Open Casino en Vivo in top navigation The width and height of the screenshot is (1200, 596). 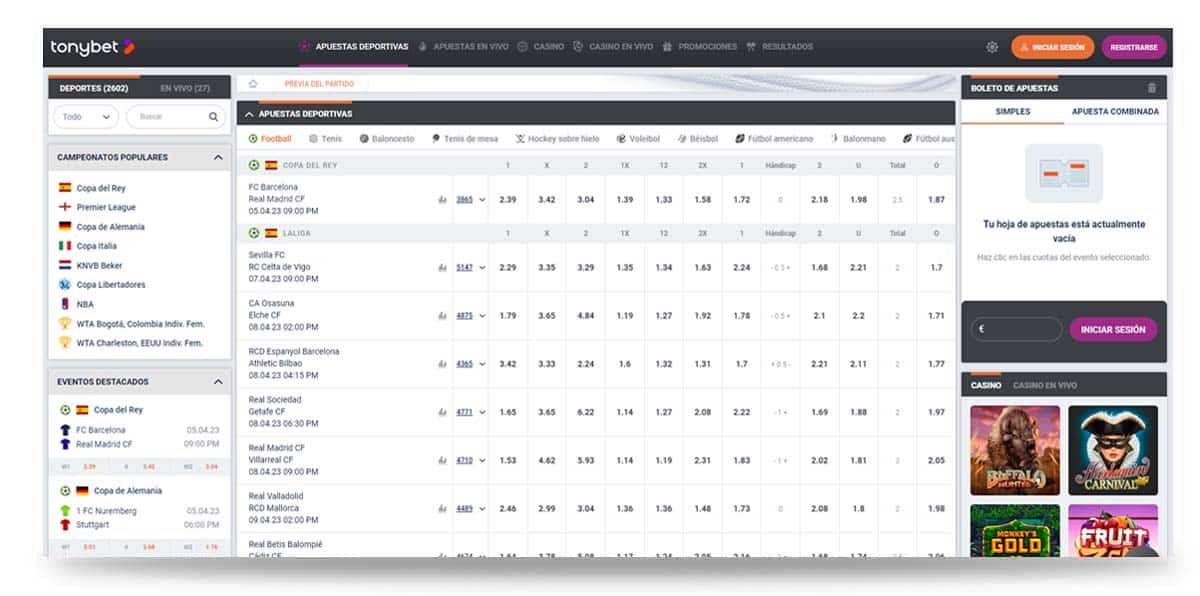click(x=613, y=47)
